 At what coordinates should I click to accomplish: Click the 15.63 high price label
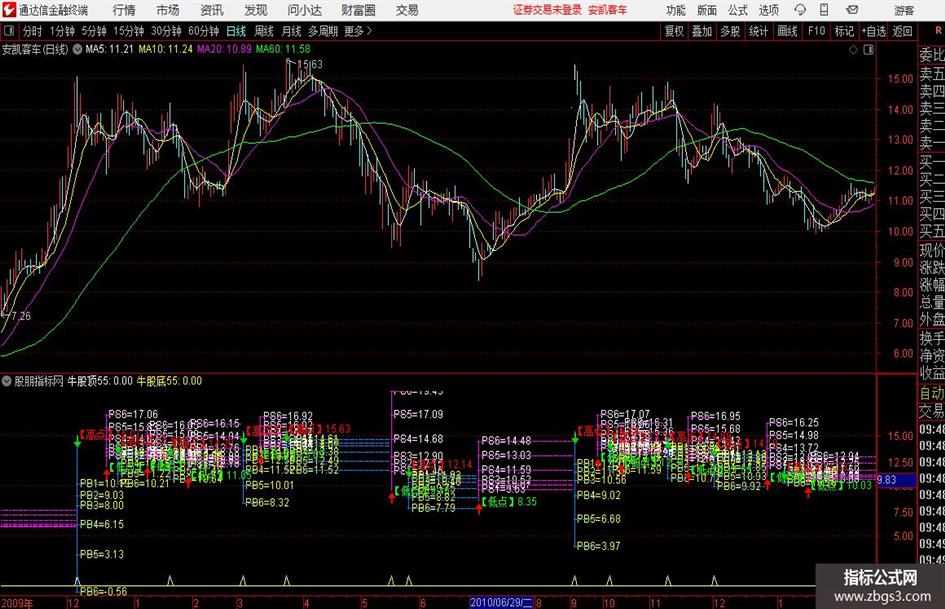(310, 65)
